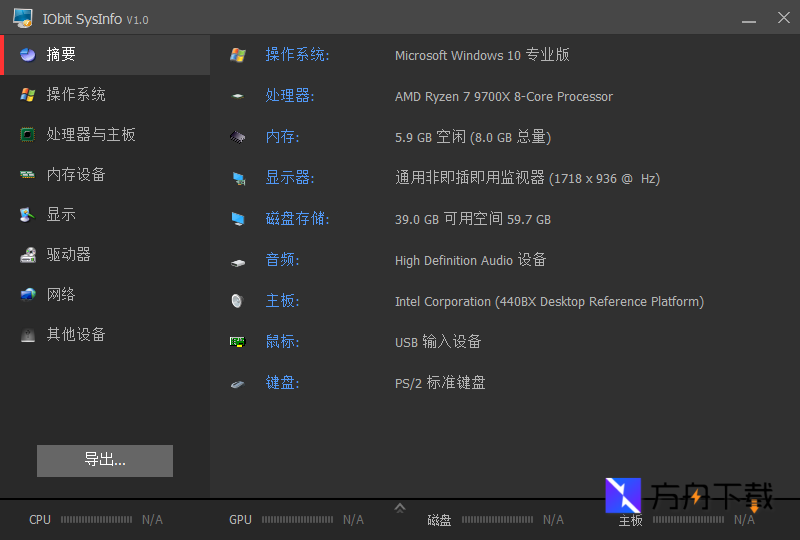The height and width of the screenshot is (540, 800).
Task: Open the 处理器与主板 section
Action: coord(105,134)
